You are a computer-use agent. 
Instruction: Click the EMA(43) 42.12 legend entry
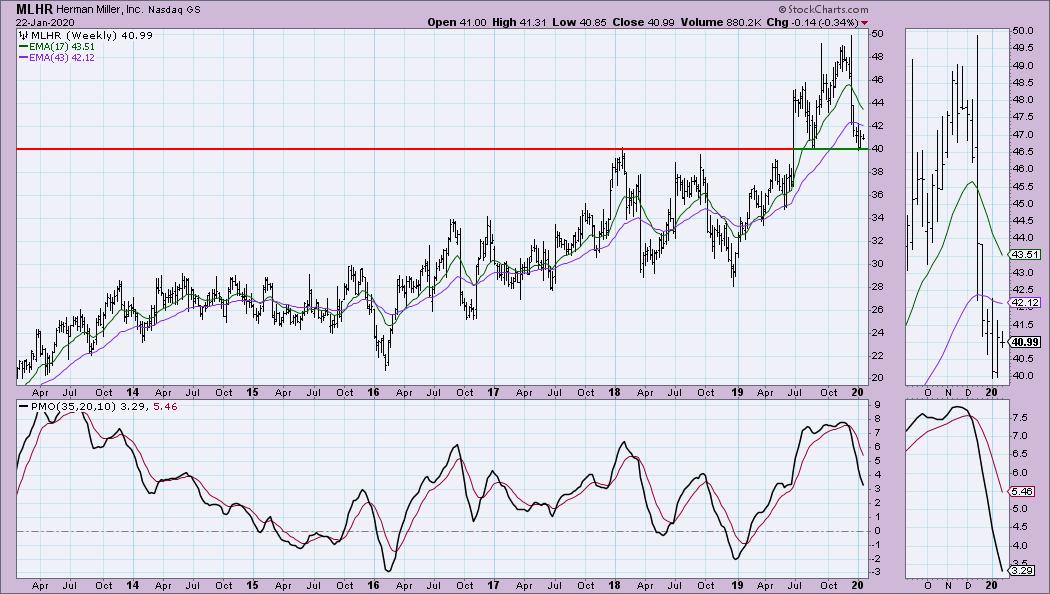pyautogui.click(x=61, y=58)
